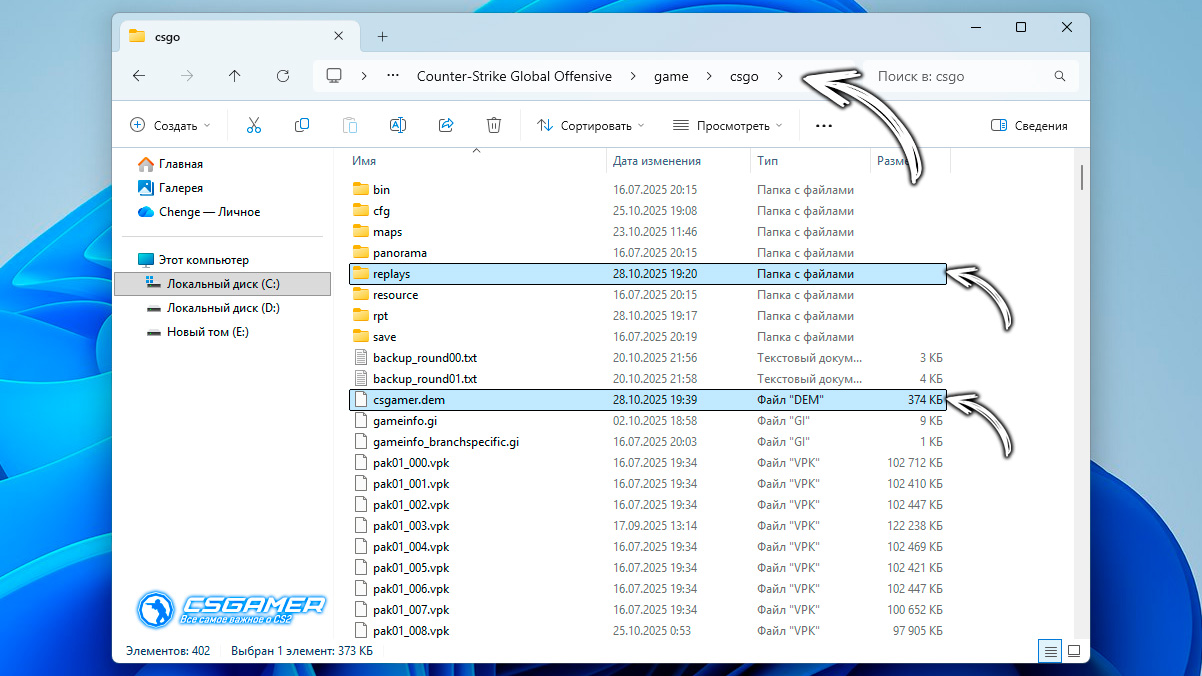1202x676 pixels.
Task: Select Этот компьютер in navigation pane
Action: click(194, 260)
